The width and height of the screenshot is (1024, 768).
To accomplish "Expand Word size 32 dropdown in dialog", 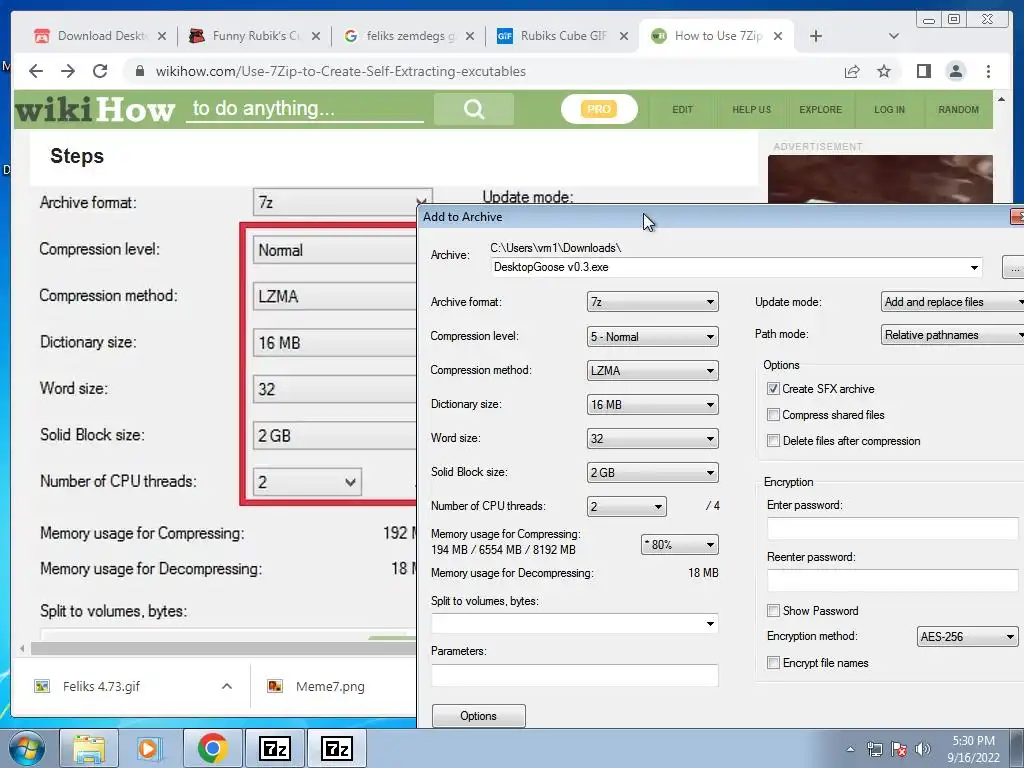I will [652, 438].
